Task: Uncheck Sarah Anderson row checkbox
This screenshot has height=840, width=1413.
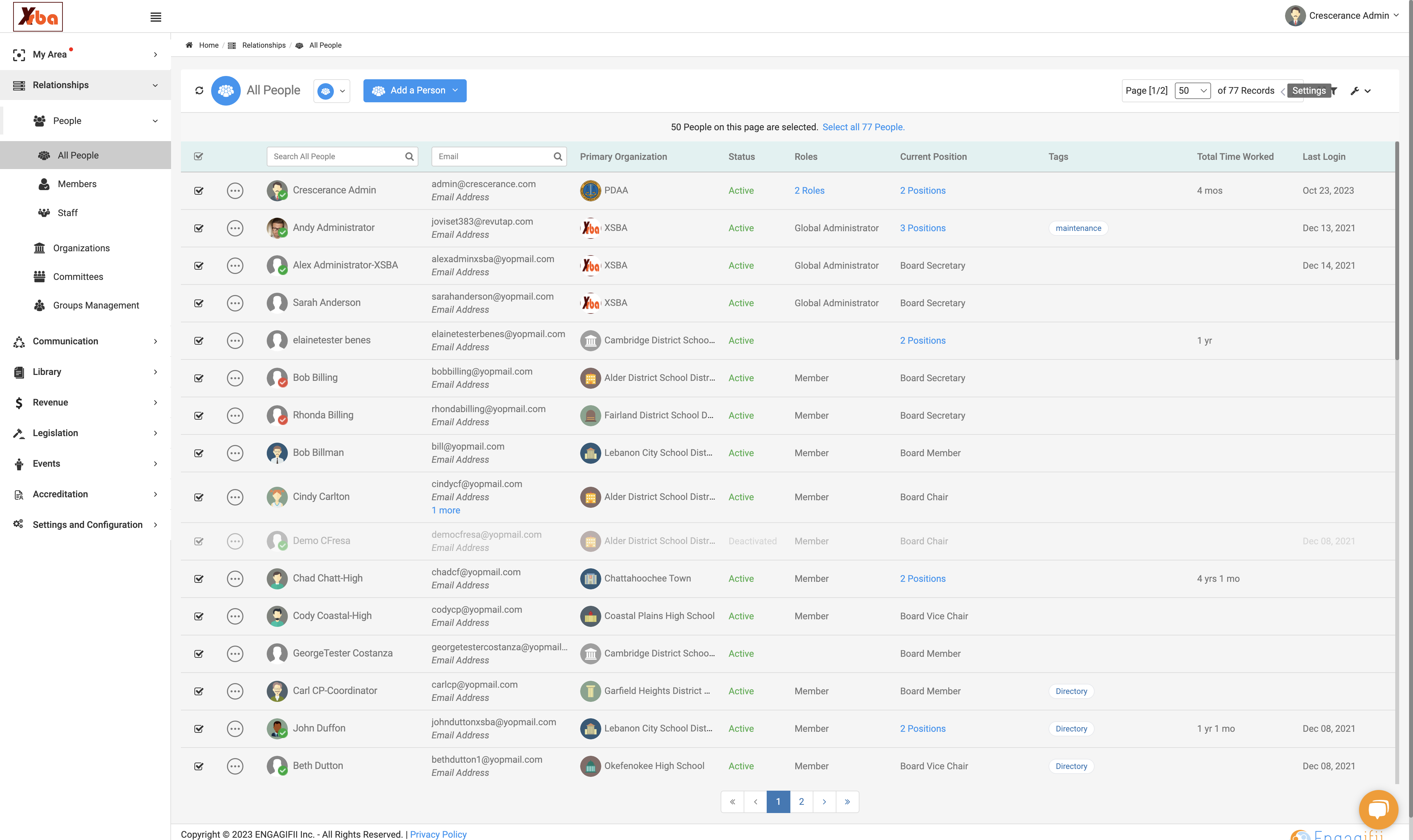Action: pyautogui.click(x=199, y=303)
